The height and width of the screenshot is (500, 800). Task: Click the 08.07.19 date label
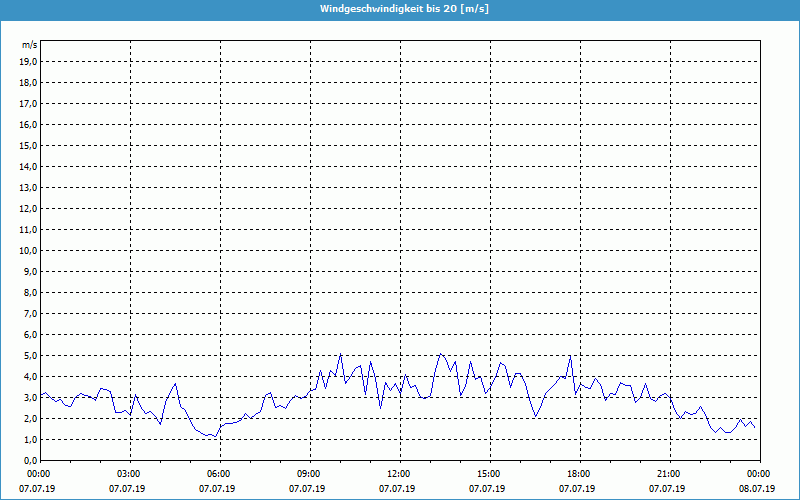tap(758, 489)
